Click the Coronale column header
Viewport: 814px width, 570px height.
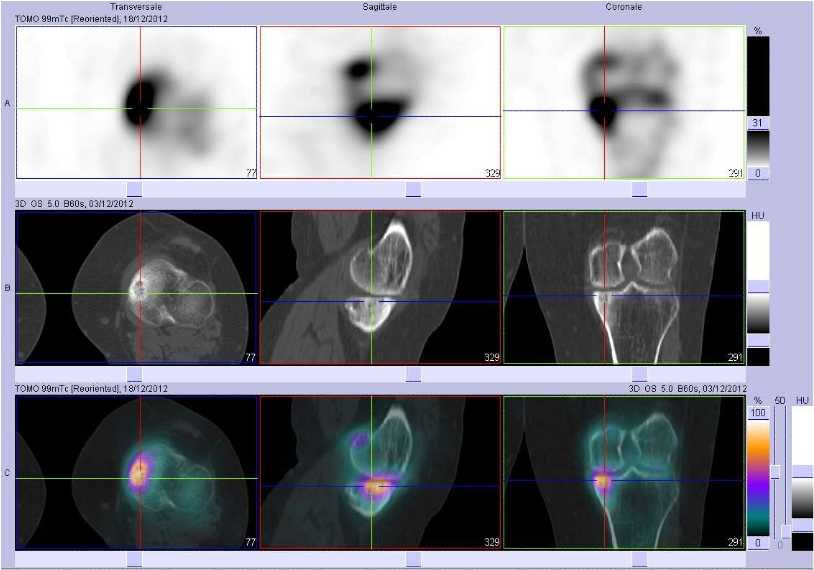click(623, 7)
